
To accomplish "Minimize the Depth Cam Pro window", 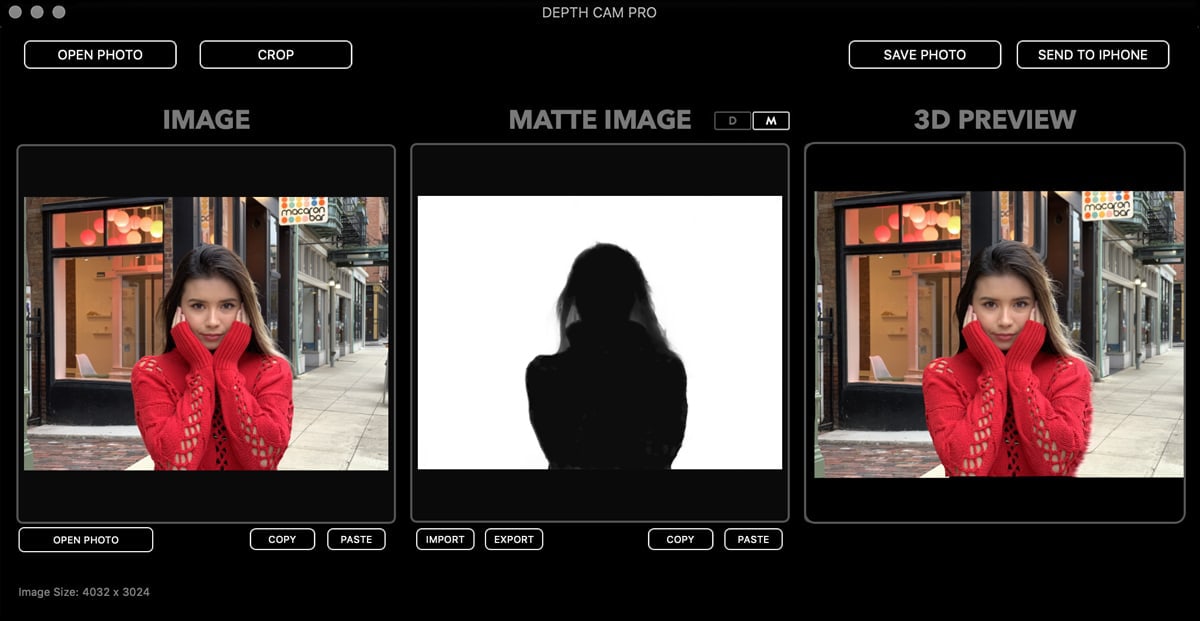I will tap(37, 12).
